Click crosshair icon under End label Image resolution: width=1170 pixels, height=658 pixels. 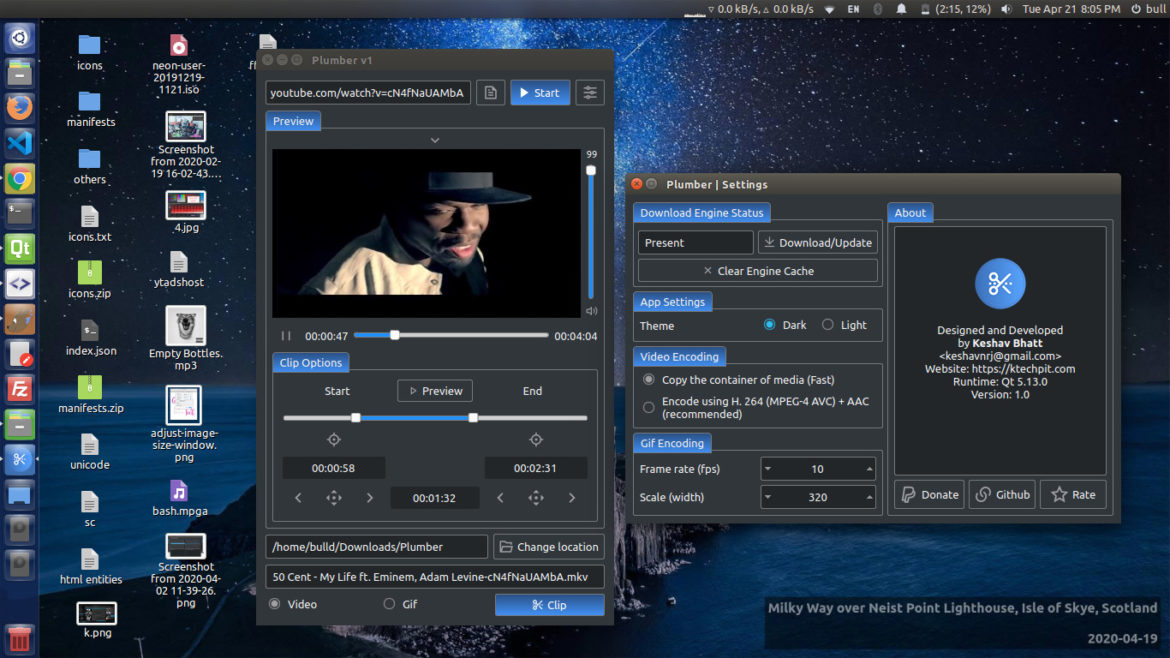[x=536, y=440]
